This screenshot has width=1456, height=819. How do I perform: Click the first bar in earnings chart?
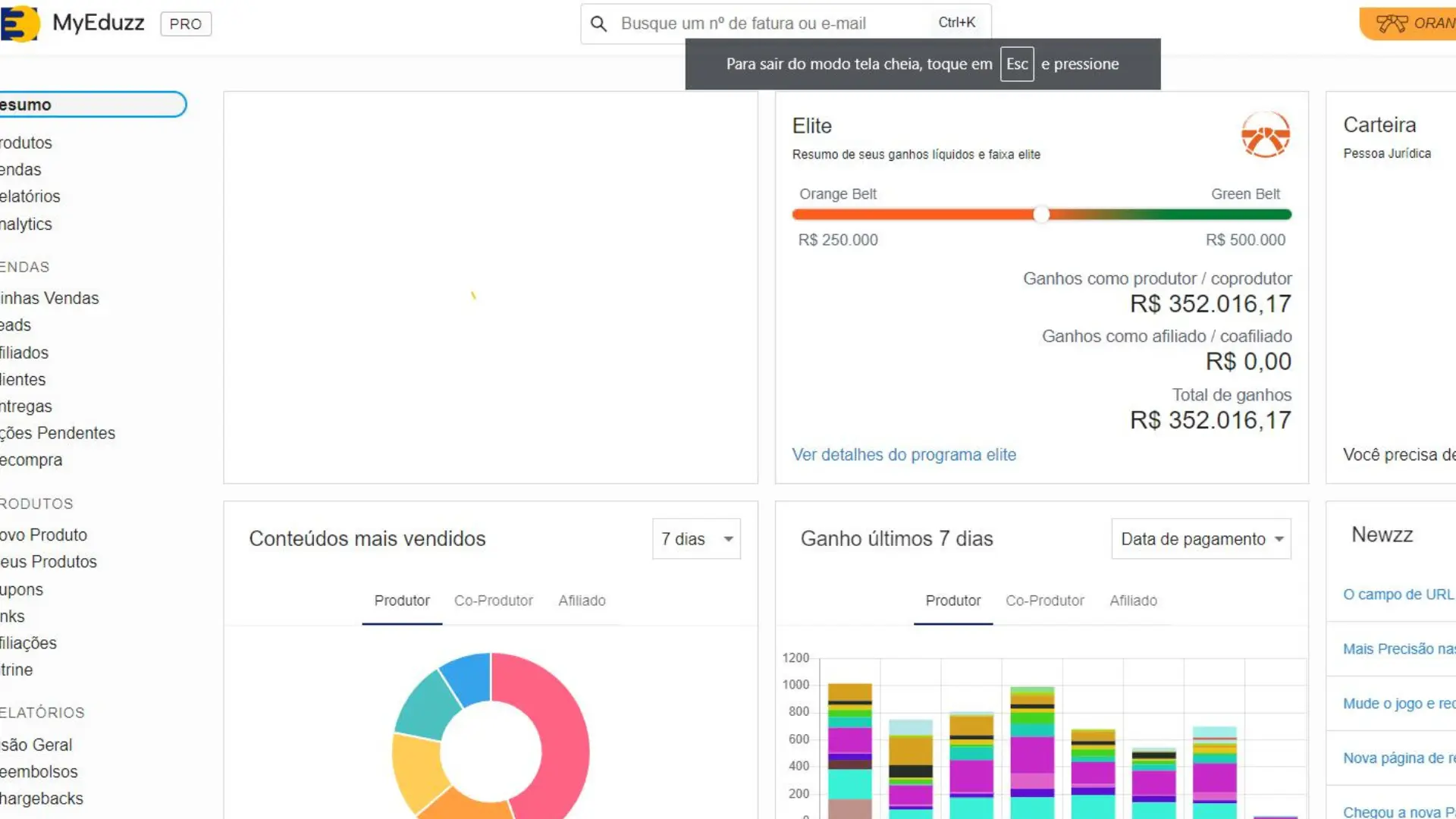click(x=849, y=751)
